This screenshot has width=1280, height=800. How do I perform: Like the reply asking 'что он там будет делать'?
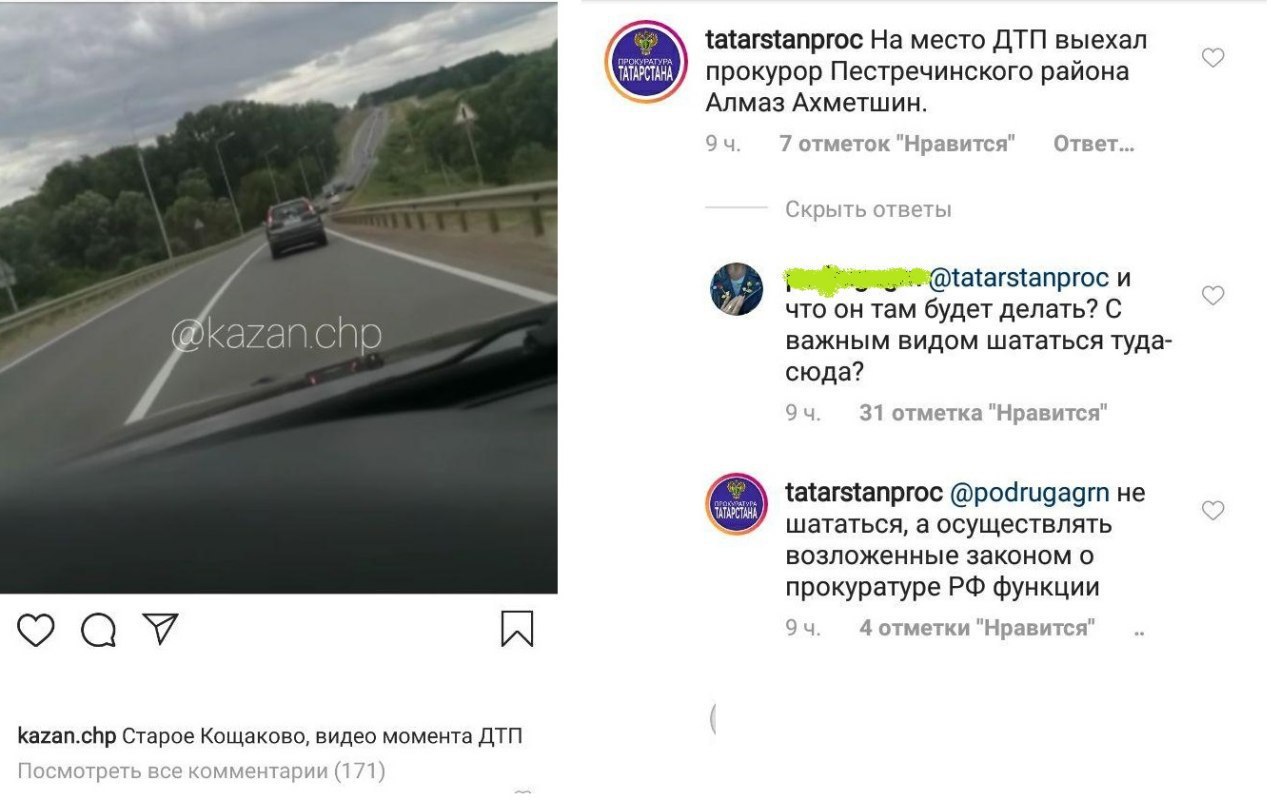[x=1213, y=295]
